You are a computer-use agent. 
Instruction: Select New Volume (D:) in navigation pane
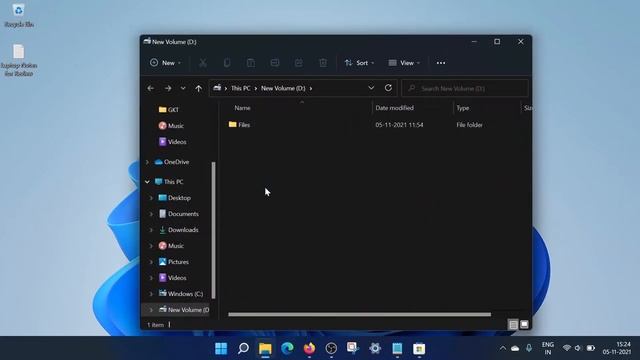(184, 310)
